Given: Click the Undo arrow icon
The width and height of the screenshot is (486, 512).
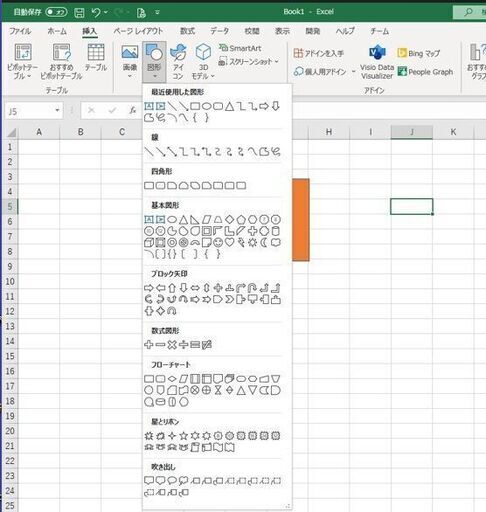Looking at the screenshot, I should [96, 13].
